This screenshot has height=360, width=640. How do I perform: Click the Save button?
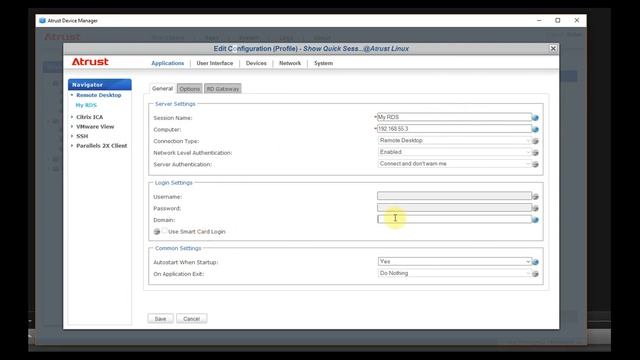[x=160, y=319]
